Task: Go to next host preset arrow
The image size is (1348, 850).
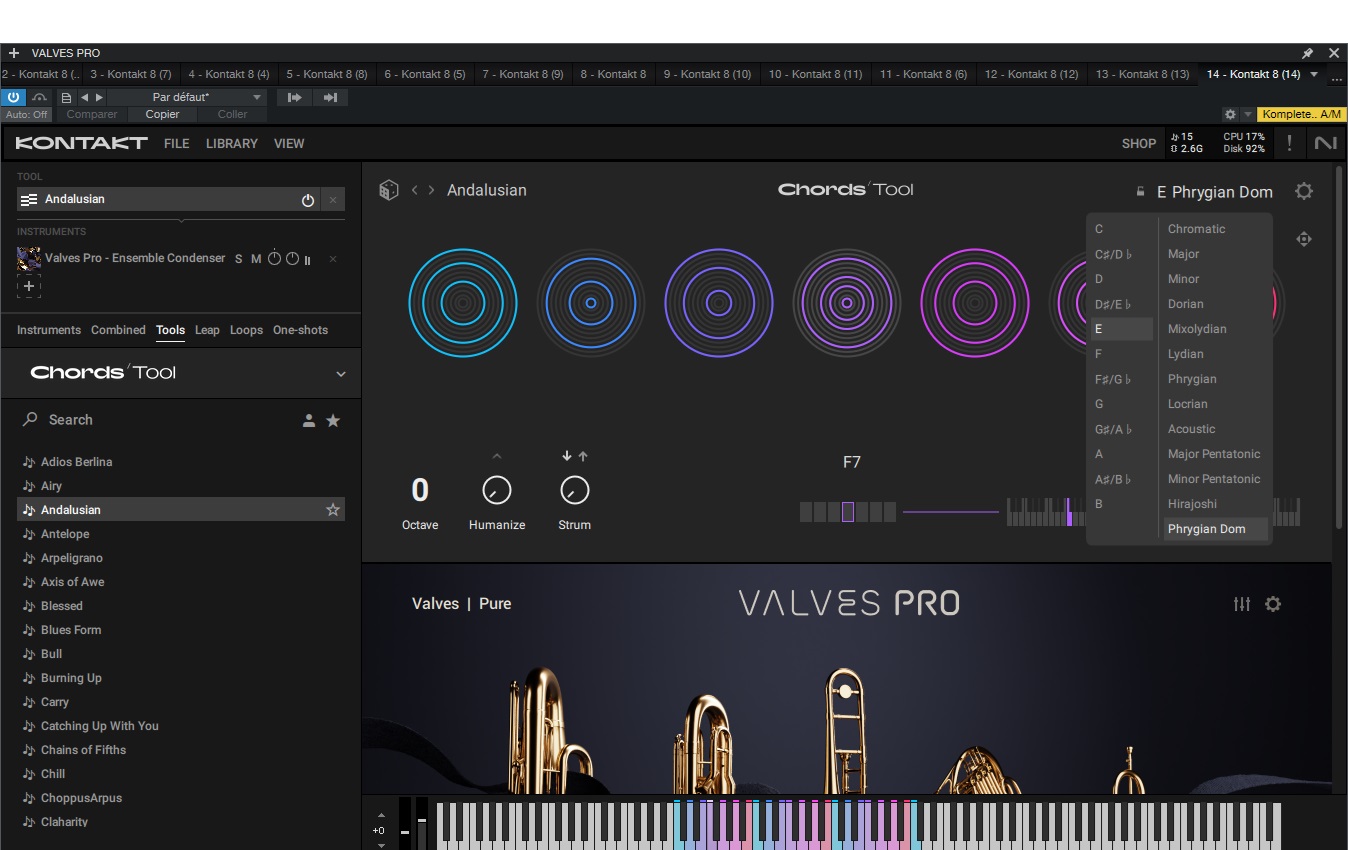Action: pyautogui.click(x=98, y=97)
